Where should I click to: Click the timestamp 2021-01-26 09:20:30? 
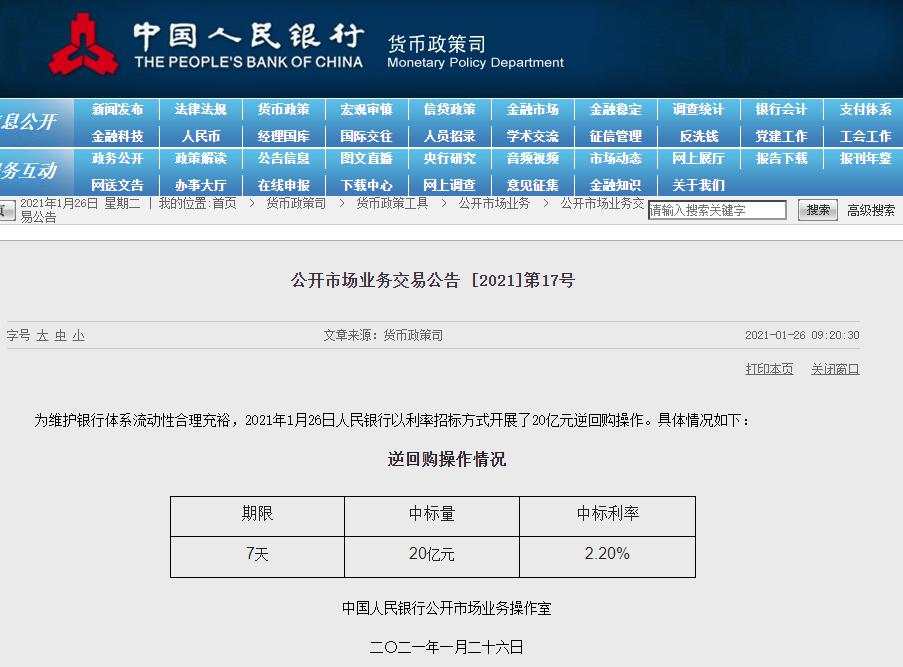coord(802,335)
